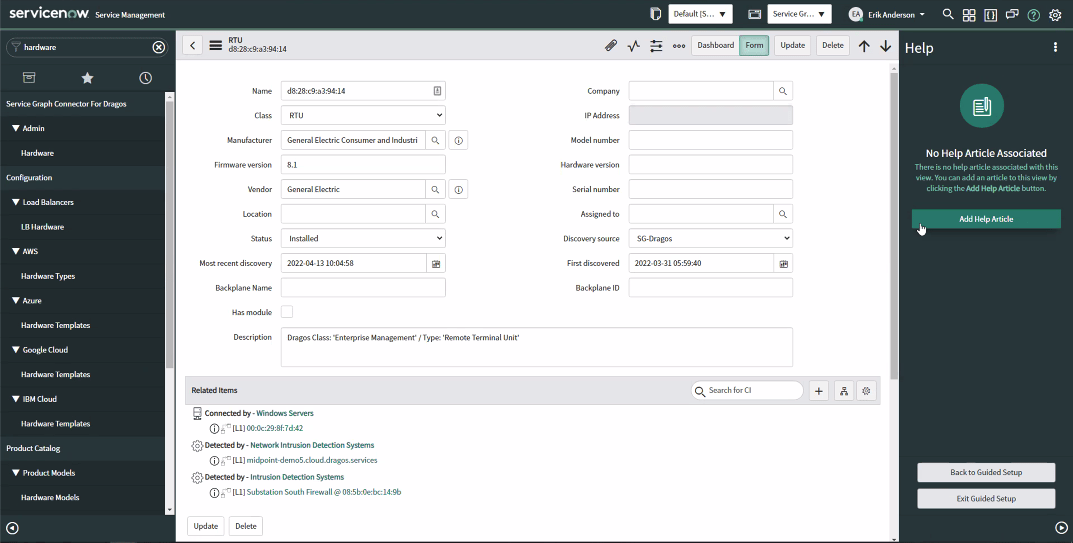
Task: Open LB Hardware module
Action: (42, 227)
